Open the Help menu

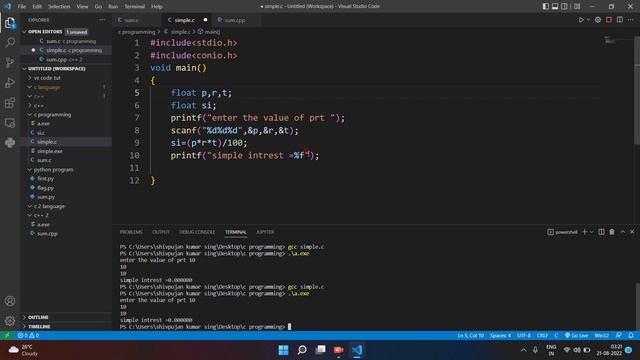pos(157,7)
